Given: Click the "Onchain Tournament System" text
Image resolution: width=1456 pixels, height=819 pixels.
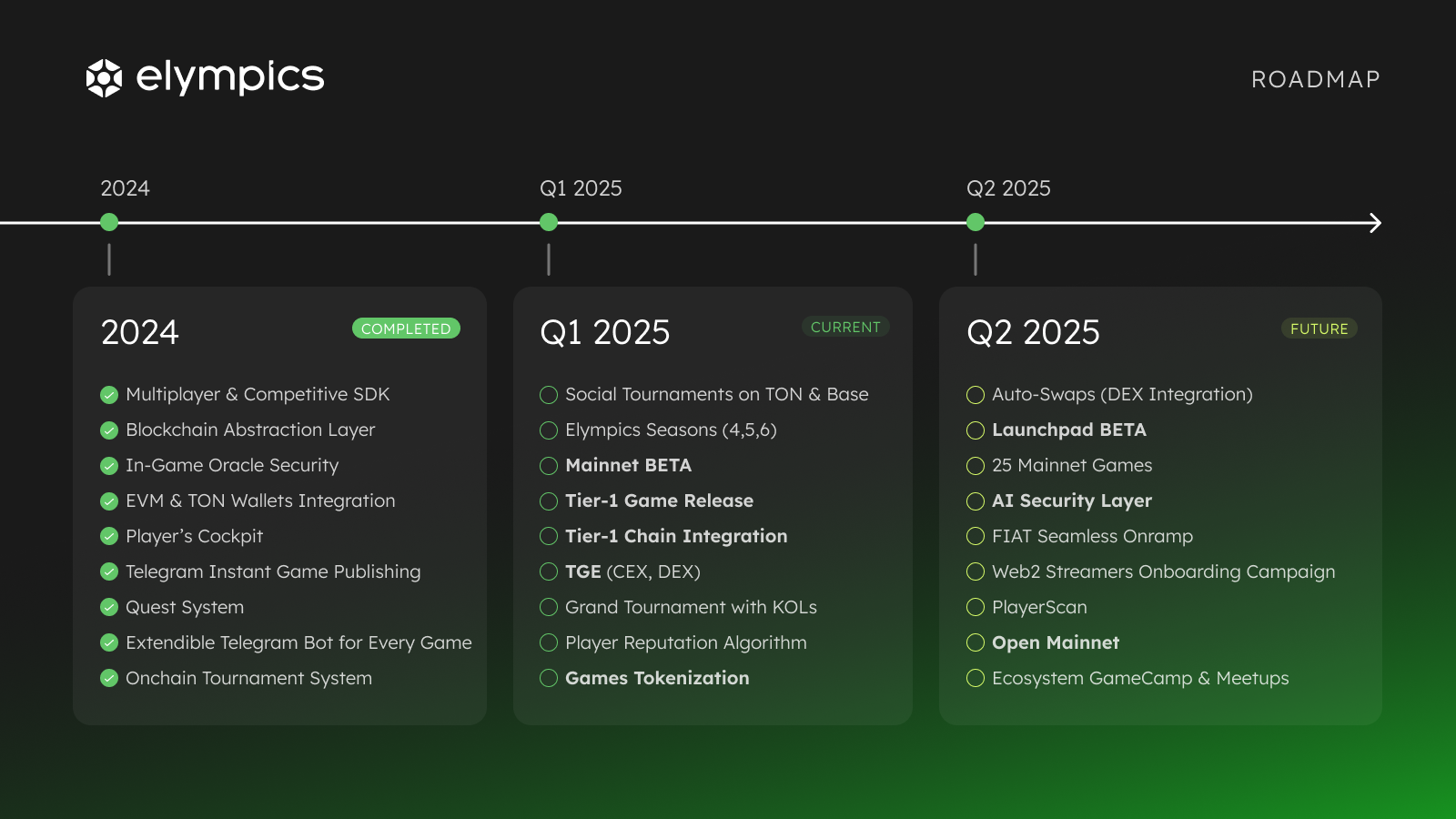Looking at the screenshot, I should (x=248, y=679).
